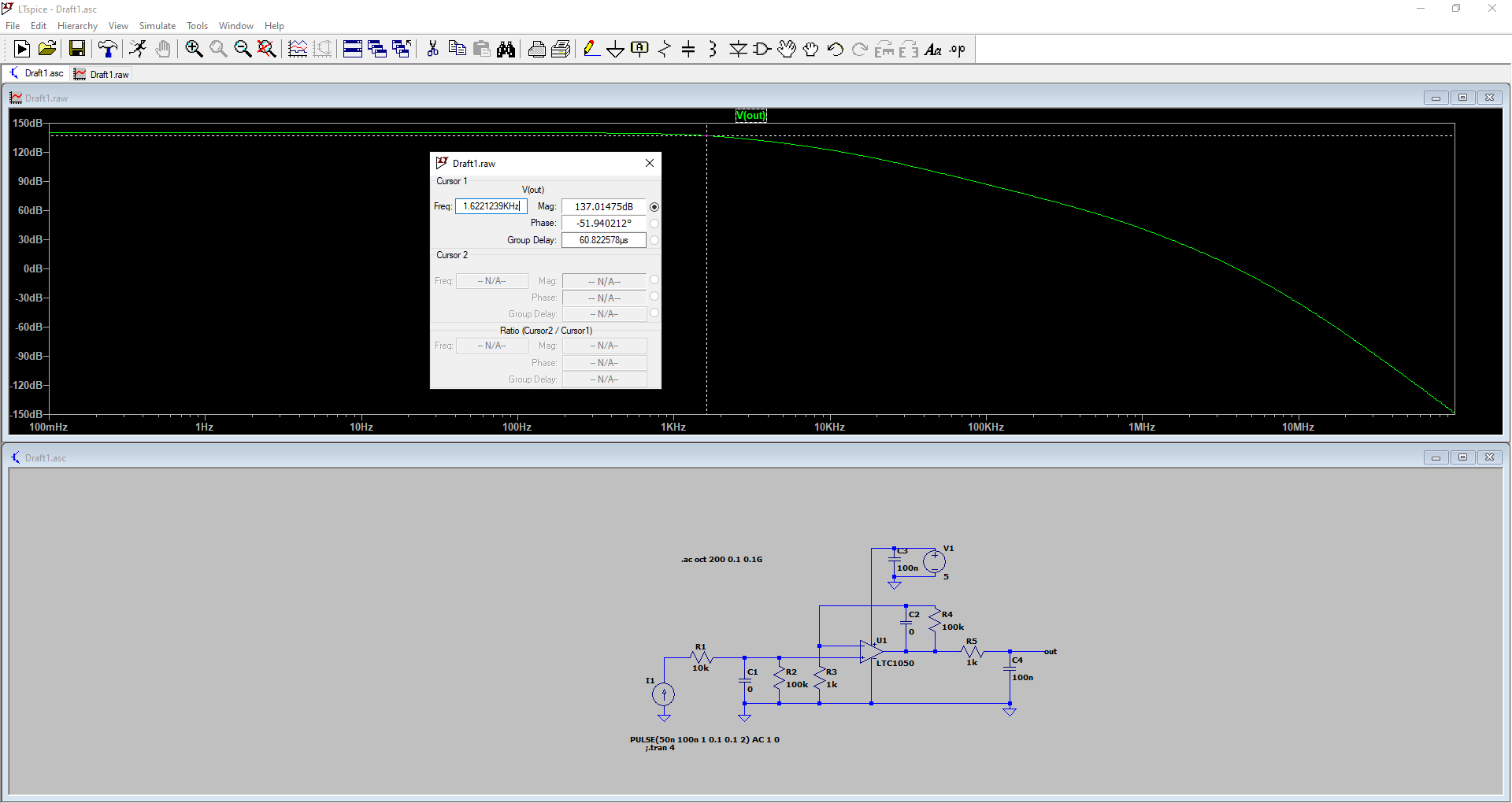Click the binoculars find icon

[506, 50]
